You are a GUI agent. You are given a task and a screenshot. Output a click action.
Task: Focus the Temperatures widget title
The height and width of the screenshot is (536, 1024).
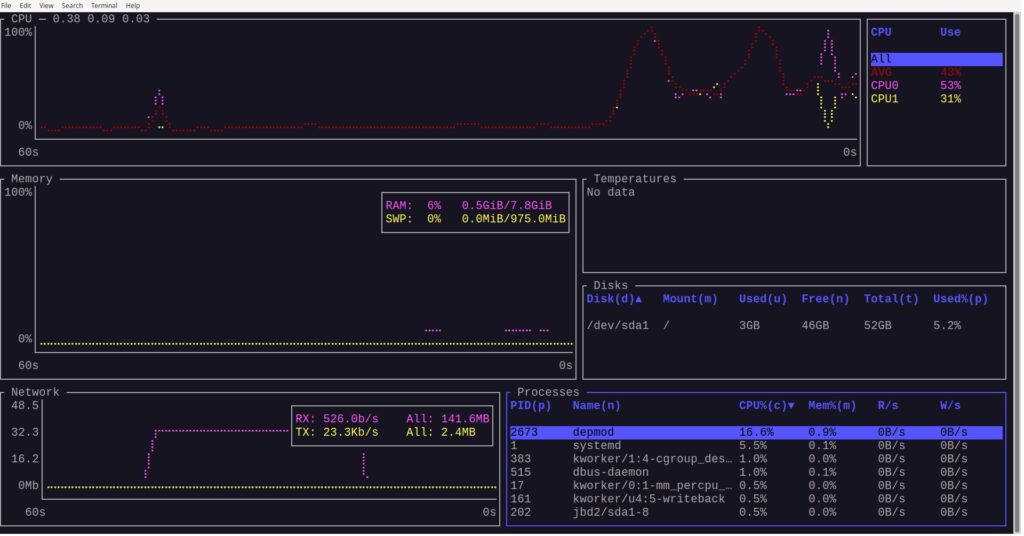click(x=634, y=179)
